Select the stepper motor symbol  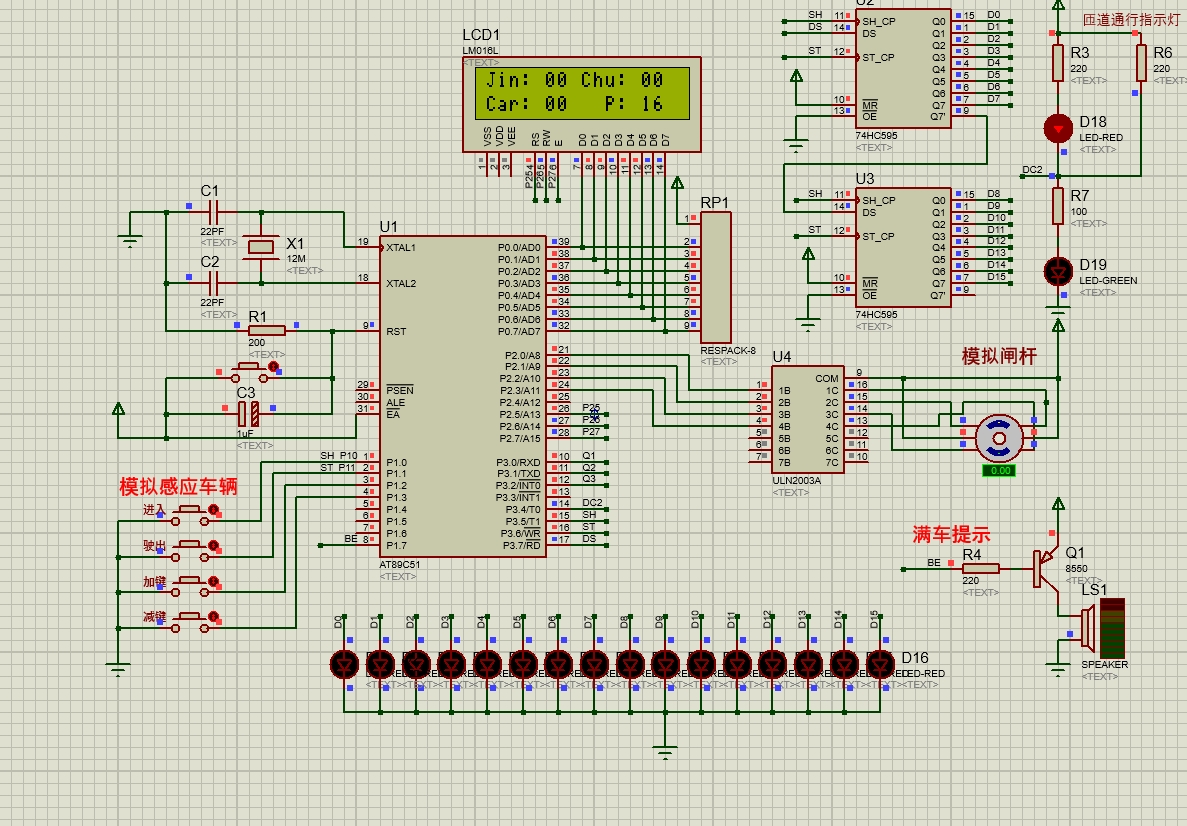click(999, 438)
